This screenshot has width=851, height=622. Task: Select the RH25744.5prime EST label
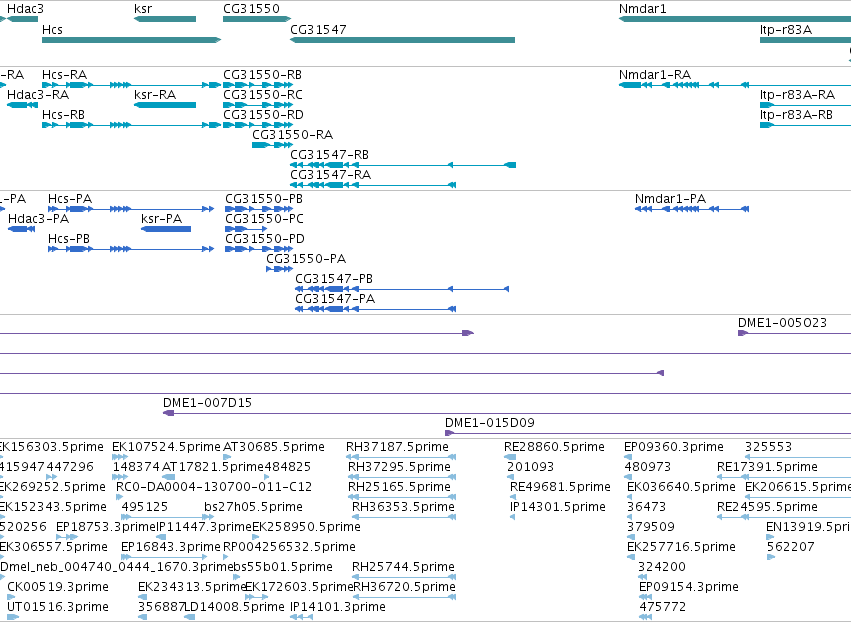pos(403,567)
